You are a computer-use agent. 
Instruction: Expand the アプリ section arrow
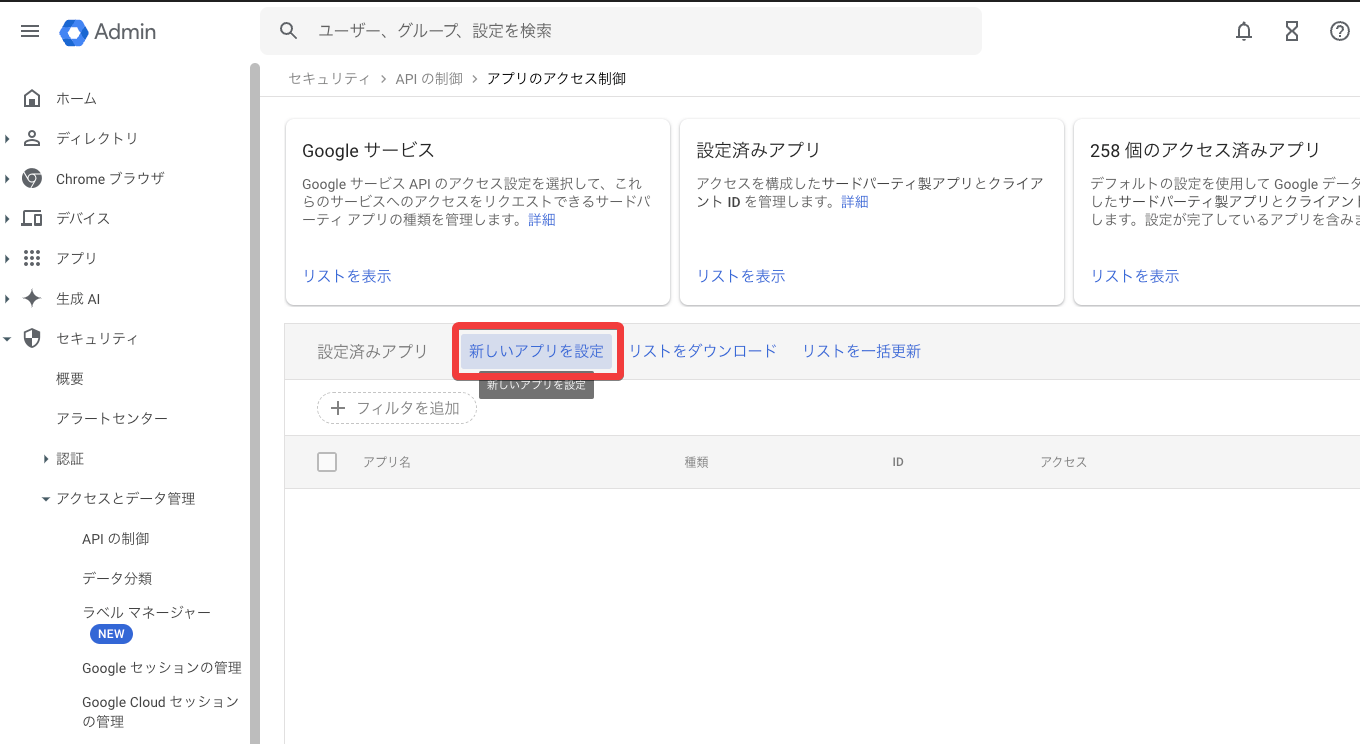coord(7,258)
